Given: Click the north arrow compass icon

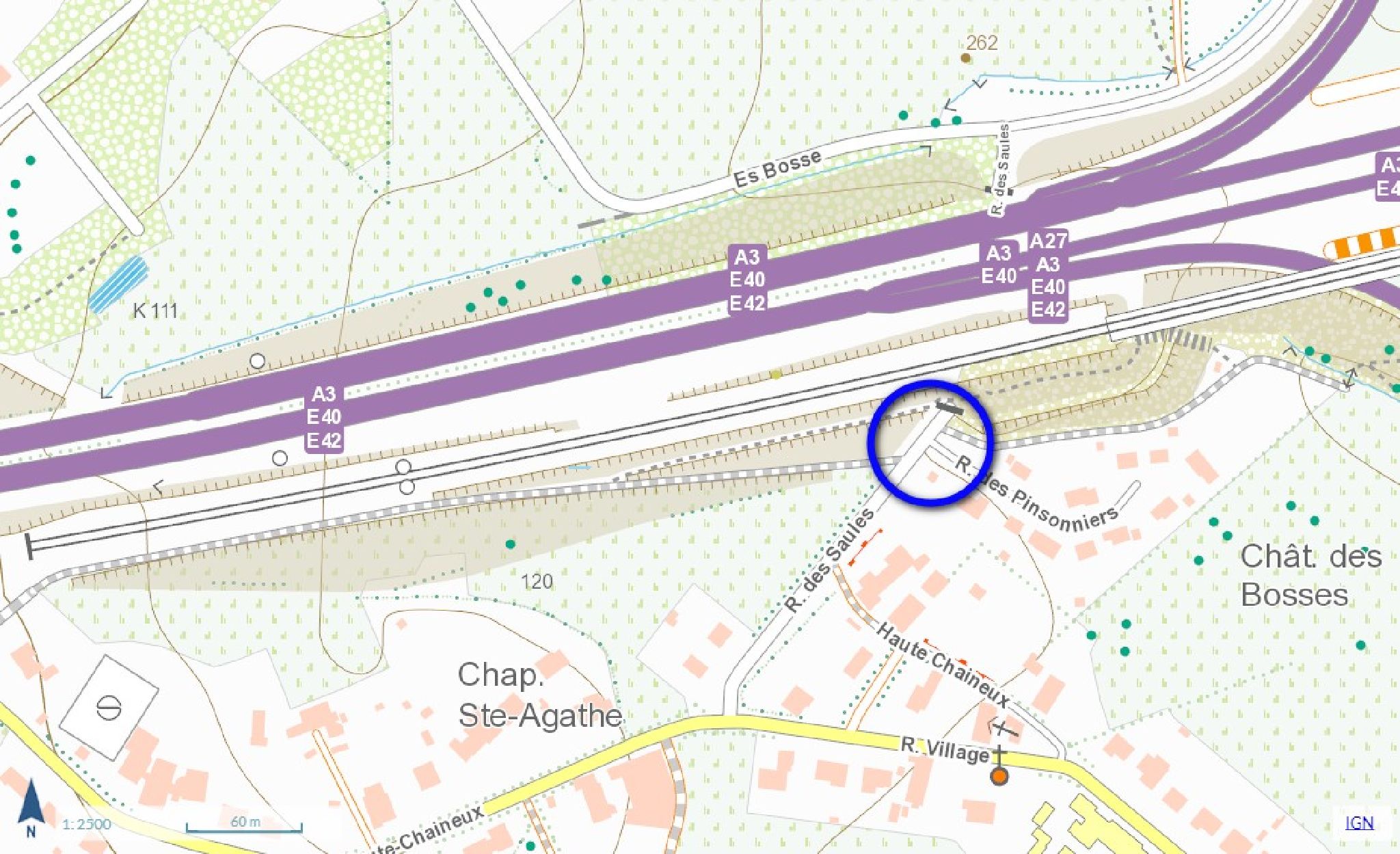Looking at the screenshot, I should (30, 808).
